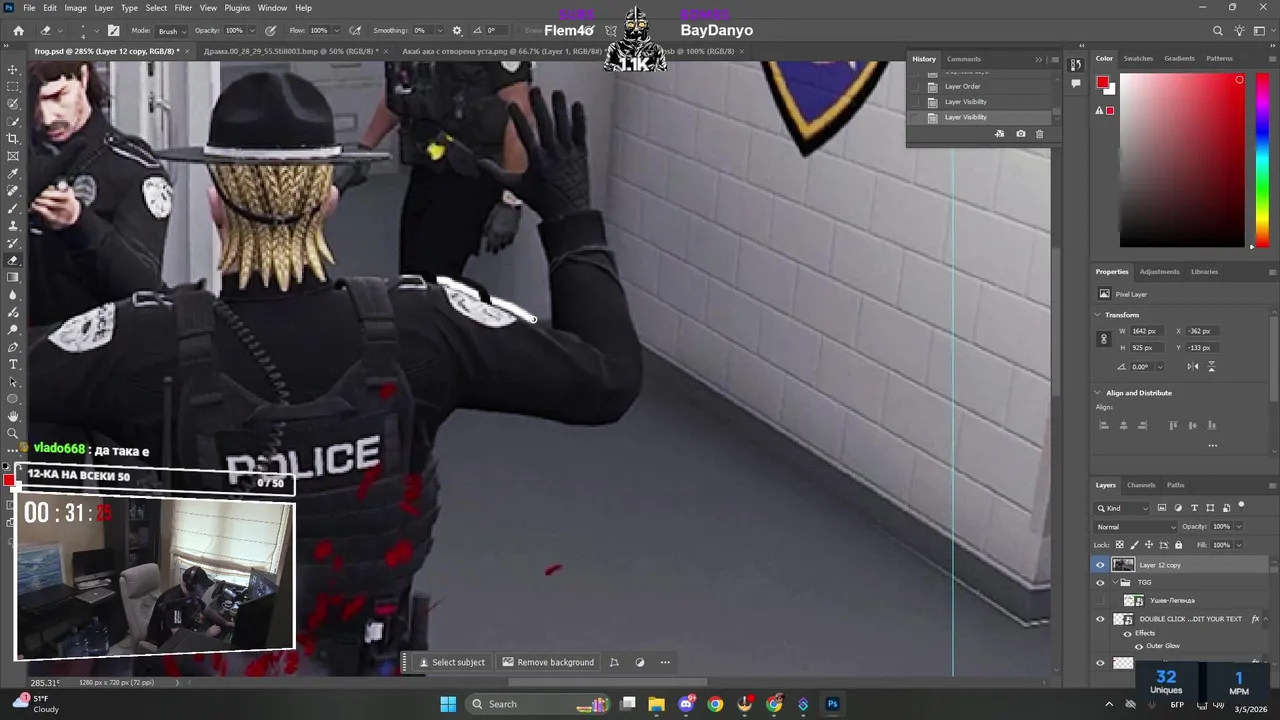Show more align options ellipsis

click(x=1212, y=445)
